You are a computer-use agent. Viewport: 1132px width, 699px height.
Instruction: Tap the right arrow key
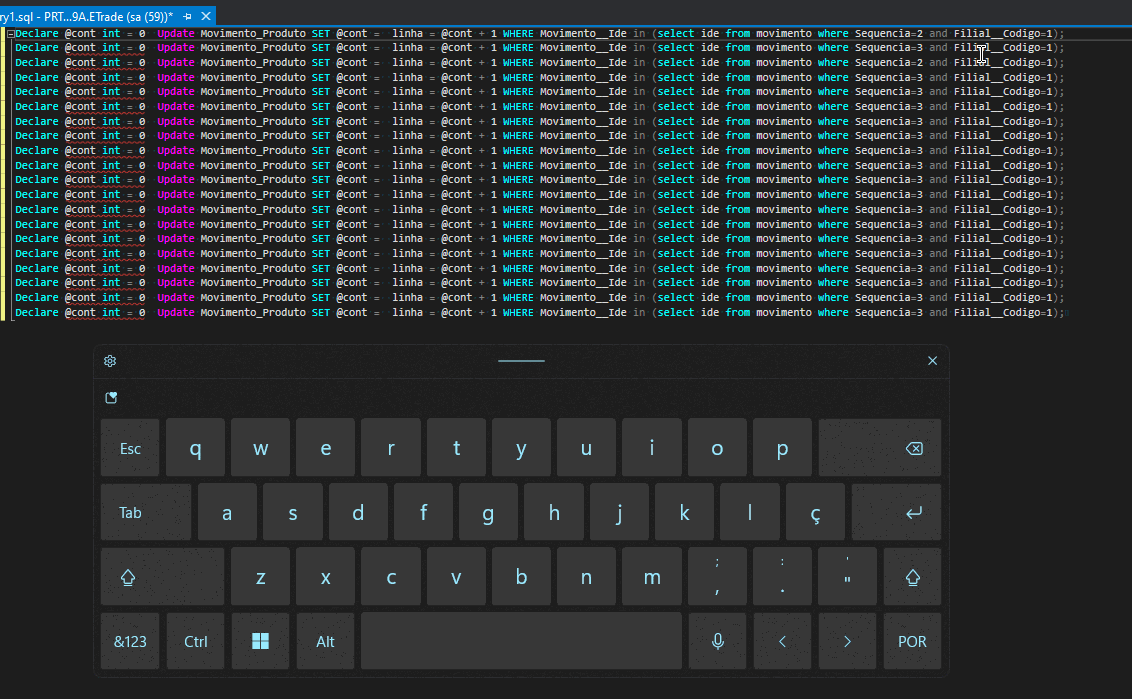(x=848, y=641)
